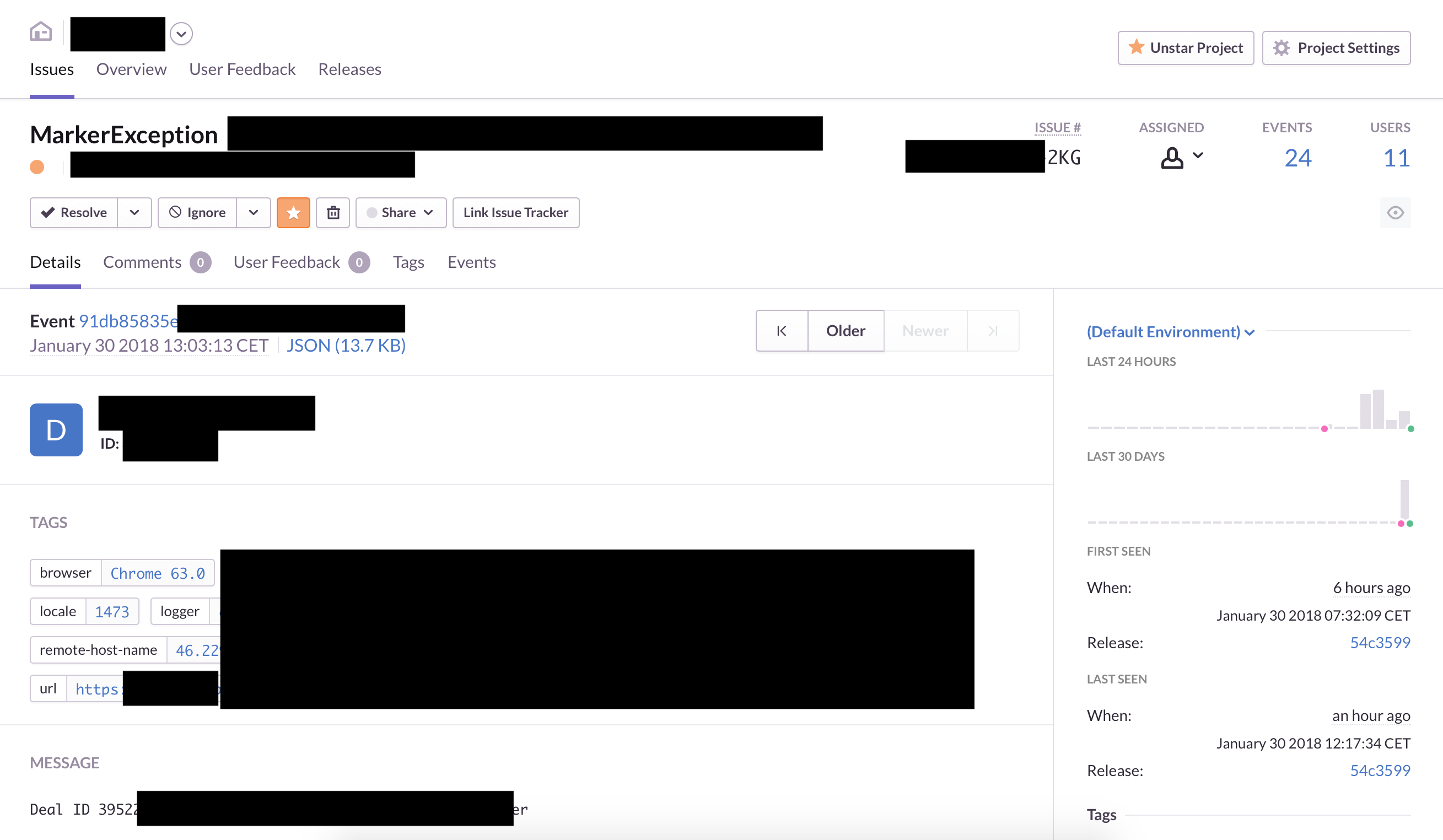Switch to the Comments tab

tap(157, 262)
